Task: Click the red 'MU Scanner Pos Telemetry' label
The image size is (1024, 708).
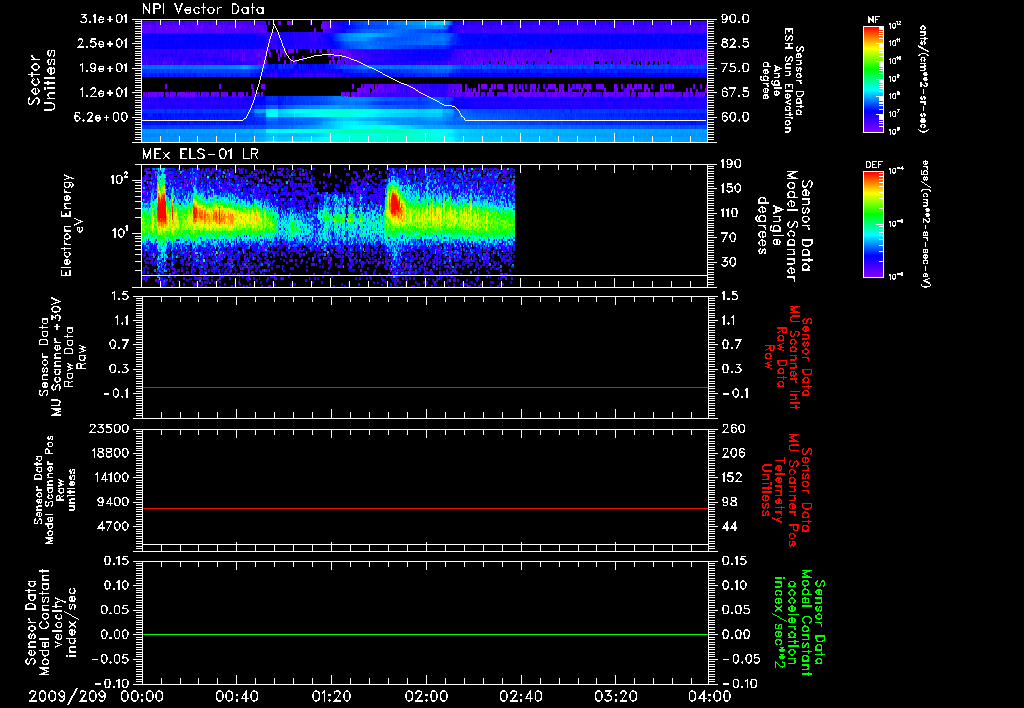Action: [786, 490]
